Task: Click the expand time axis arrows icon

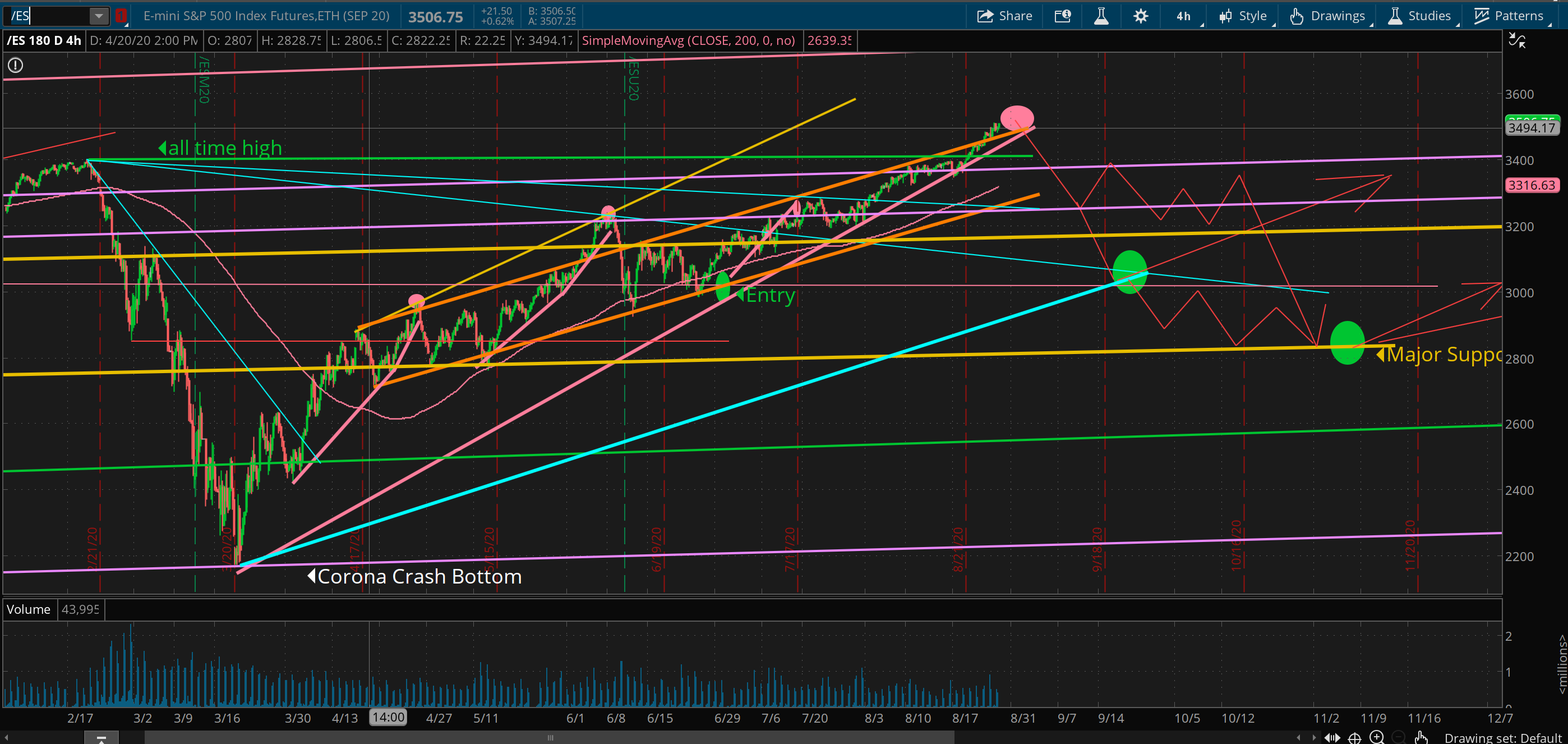Action: coord(1332,737)
